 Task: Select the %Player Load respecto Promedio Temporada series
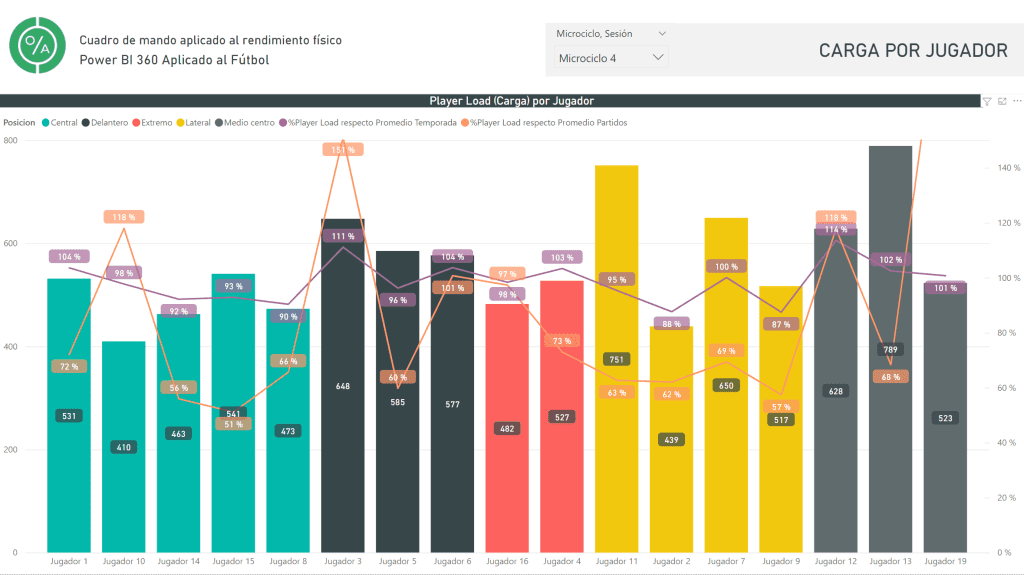372,122
